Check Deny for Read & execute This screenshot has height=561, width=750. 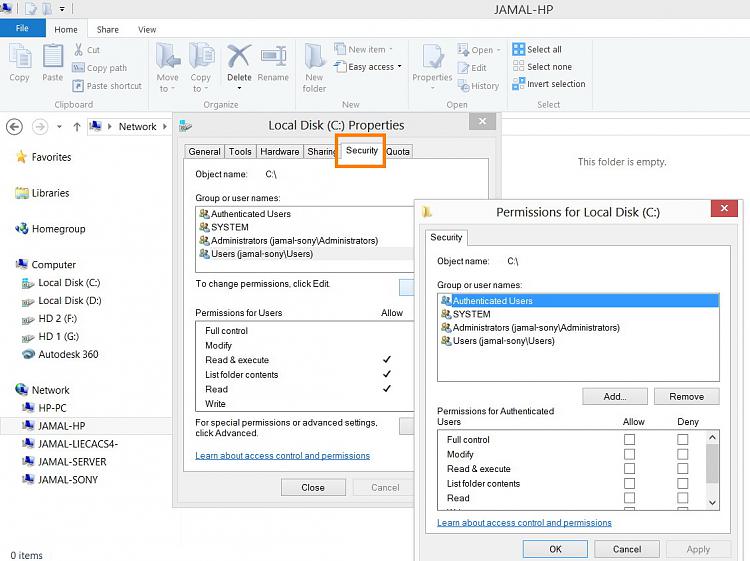click(683, 468)
